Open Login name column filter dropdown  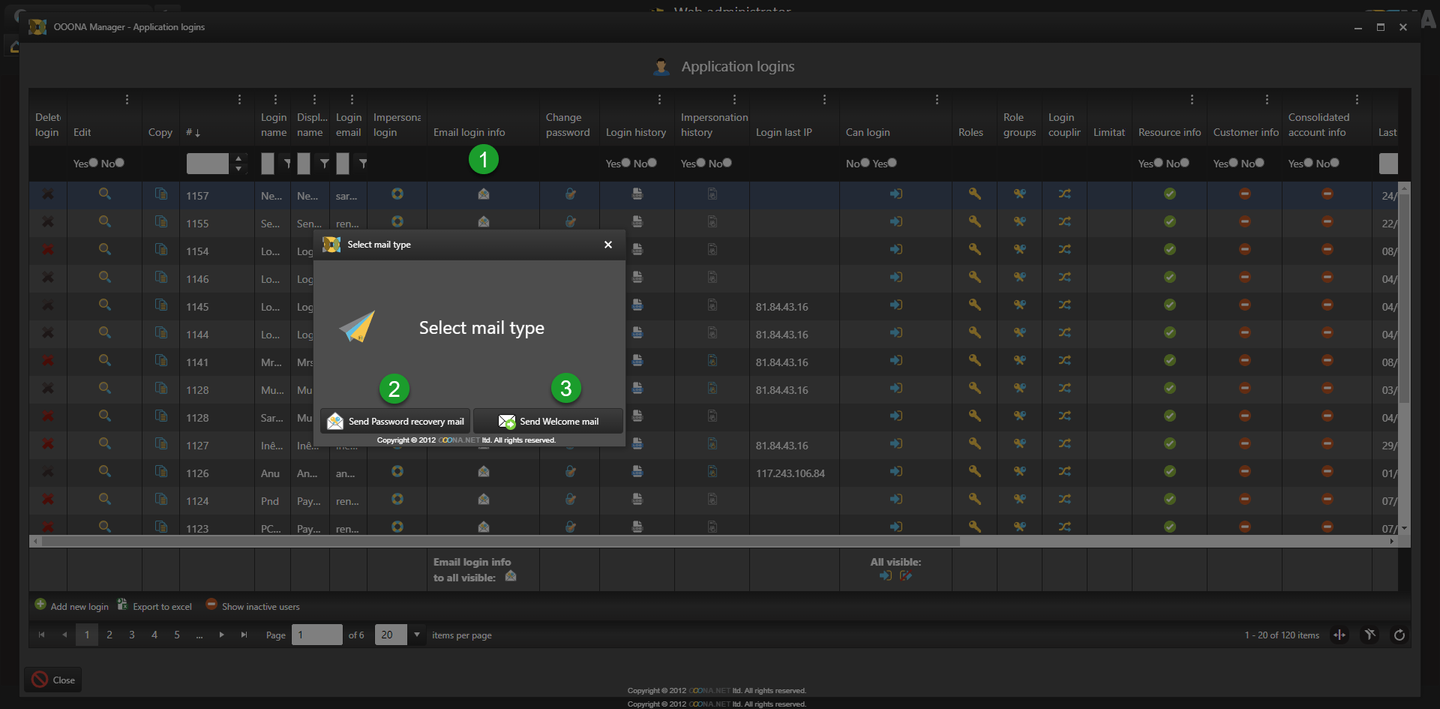[287, 163]
